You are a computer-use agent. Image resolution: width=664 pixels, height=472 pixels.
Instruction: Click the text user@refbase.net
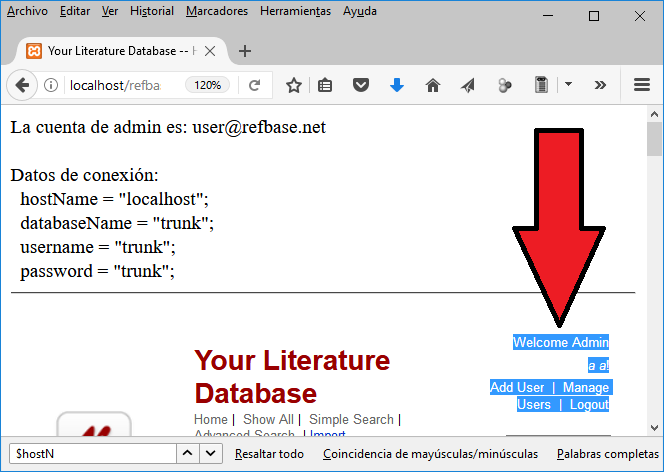[x=259, y=127]
